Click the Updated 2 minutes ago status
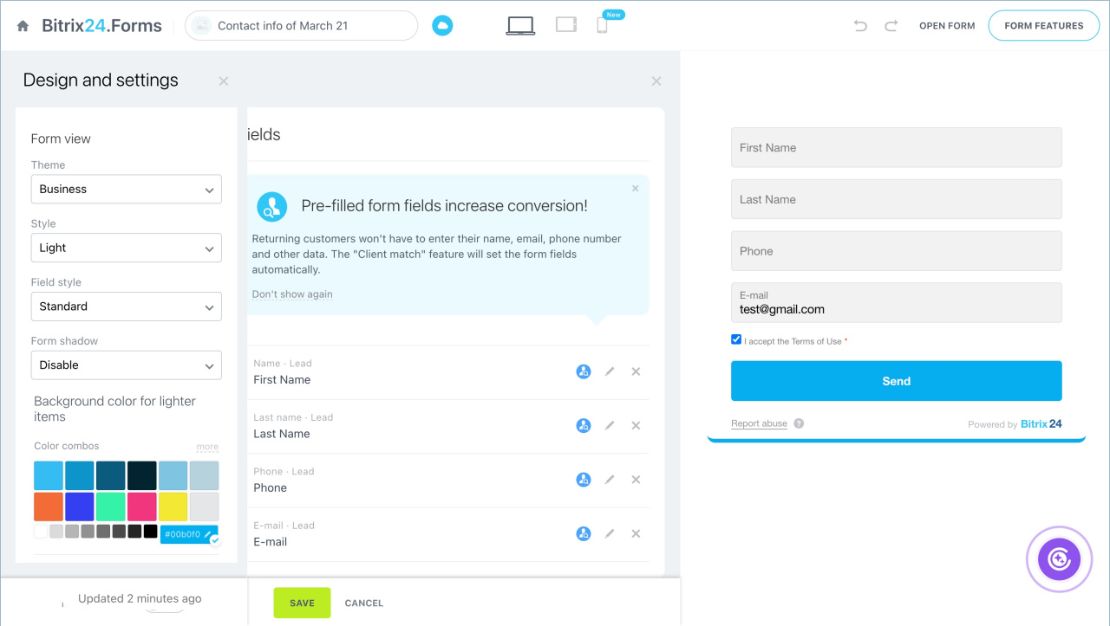This screenshot has height=626, width=1110. coord(139,598)
